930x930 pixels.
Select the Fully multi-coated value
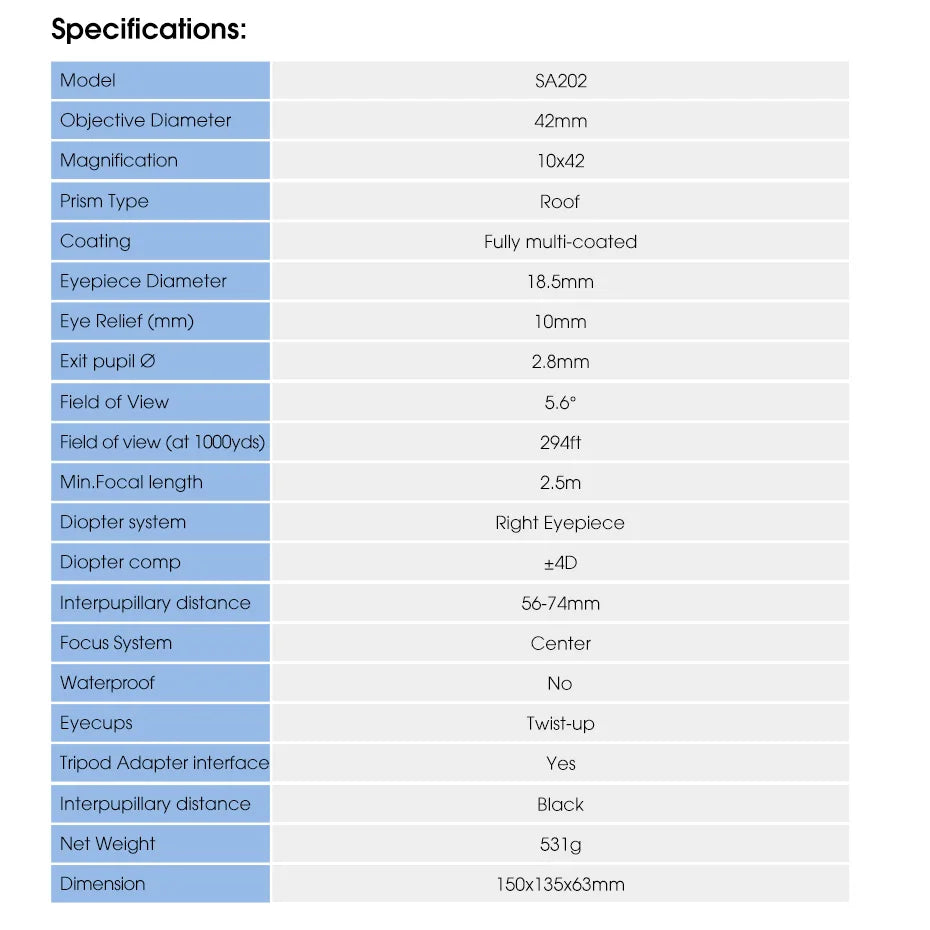pos(560,241)
